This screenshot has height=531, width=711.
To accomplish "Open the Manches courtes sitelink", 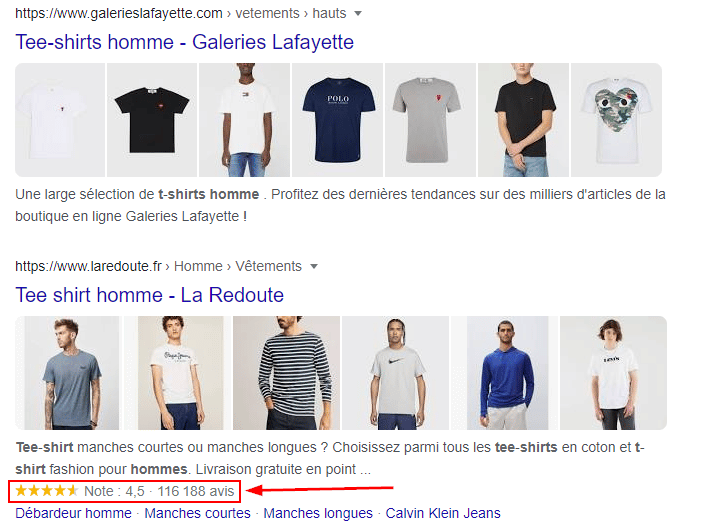I will click(197, 513).
